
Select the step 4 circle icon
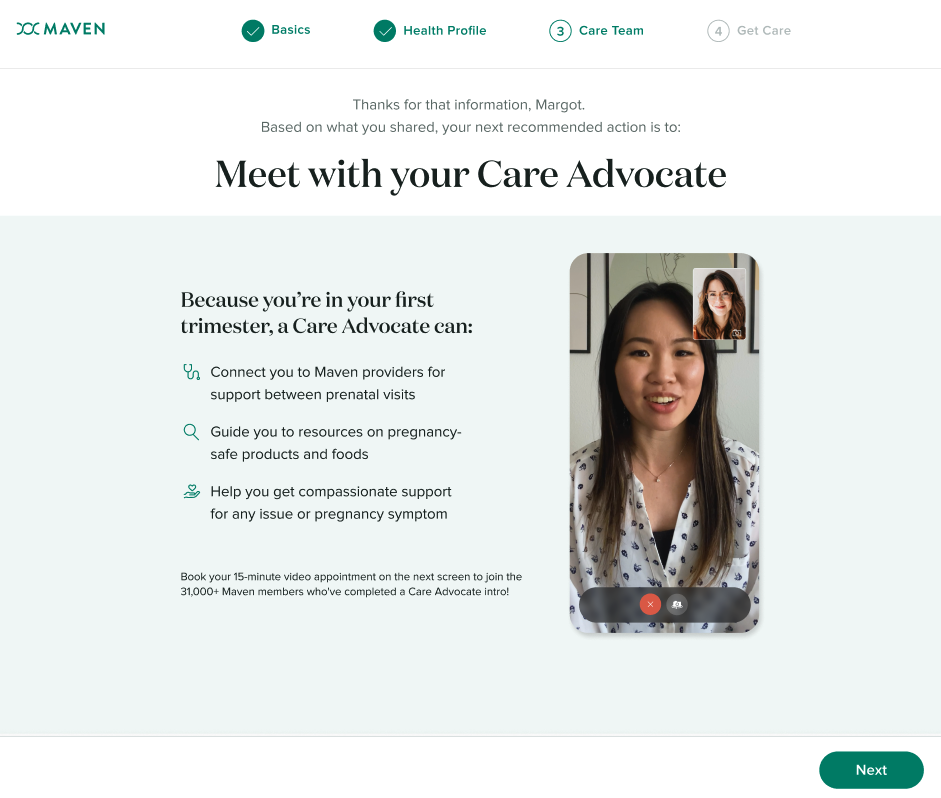click(718, 31)
